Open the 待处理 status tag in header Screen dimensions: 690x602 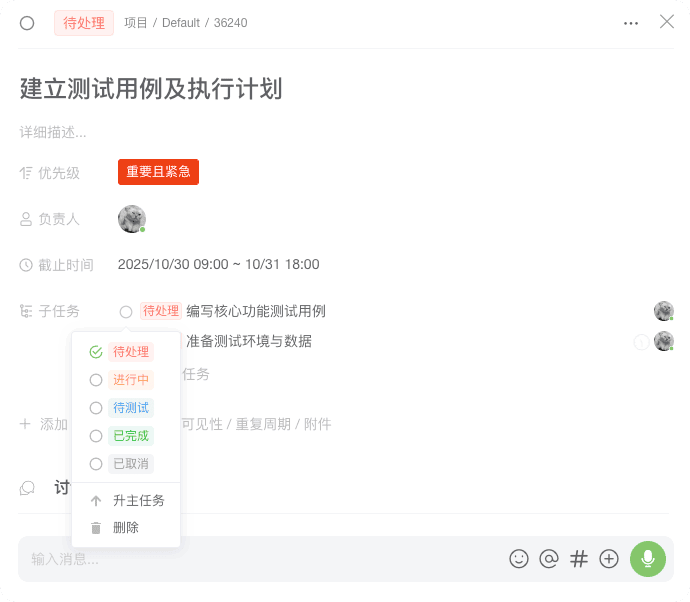point(84,23)
